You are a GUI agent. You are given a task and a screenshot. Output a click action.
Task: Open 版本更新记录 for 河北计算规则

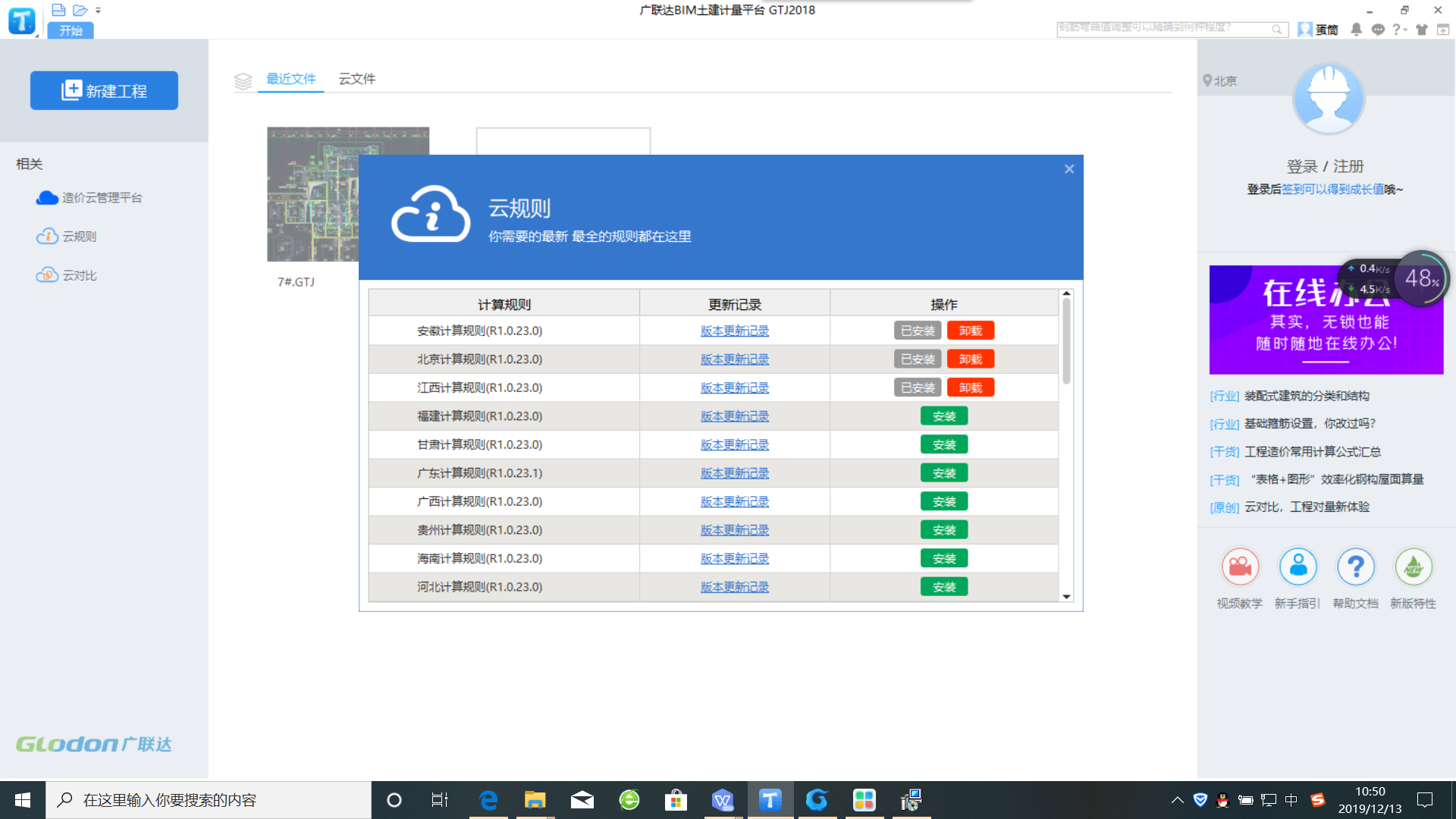click(x=735, y=587)
